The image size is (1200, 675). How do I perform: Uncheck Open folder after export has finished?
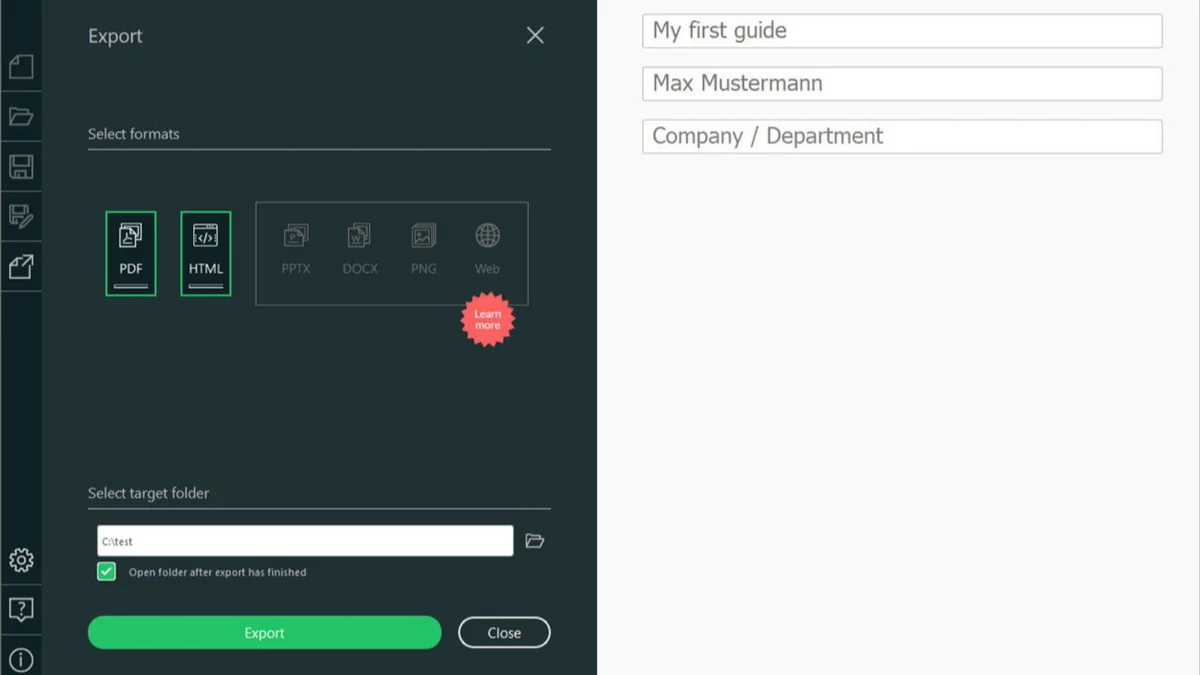pos(107,572)
